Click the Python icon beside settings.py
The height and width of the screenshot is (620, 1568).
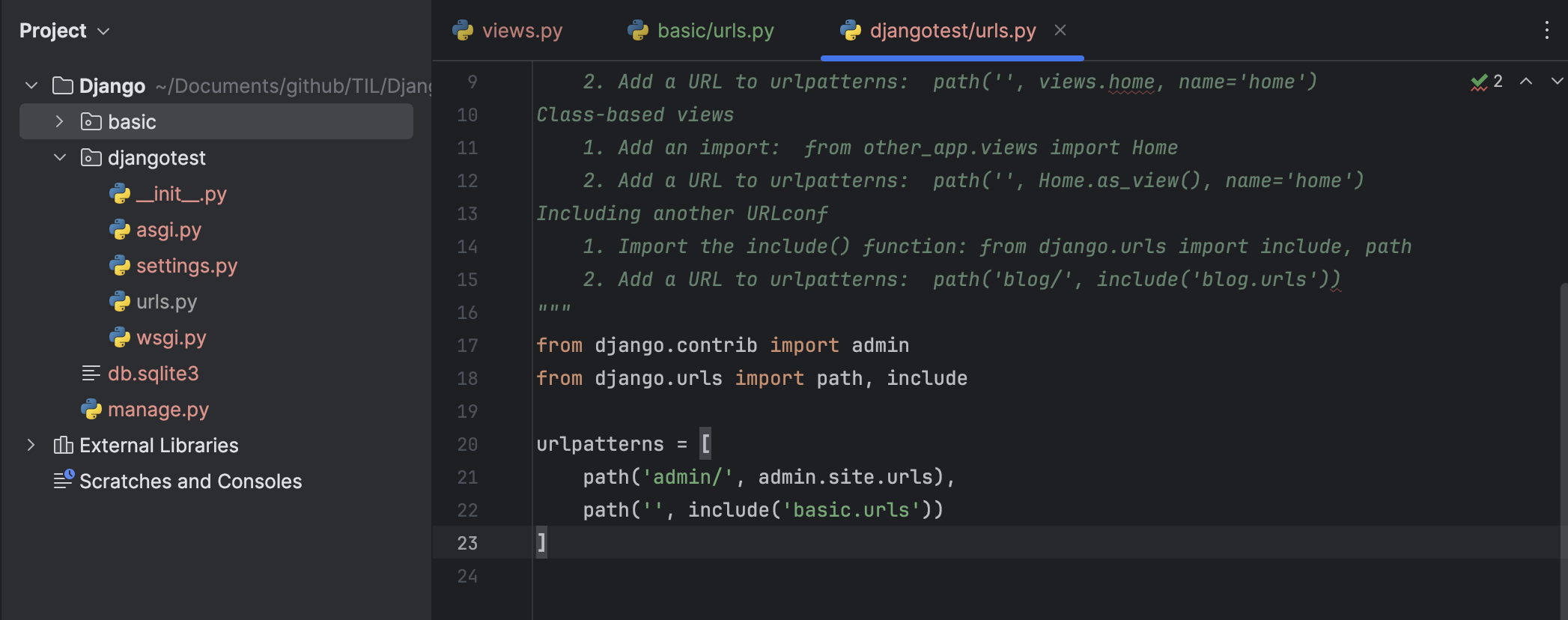coord(120,265)
